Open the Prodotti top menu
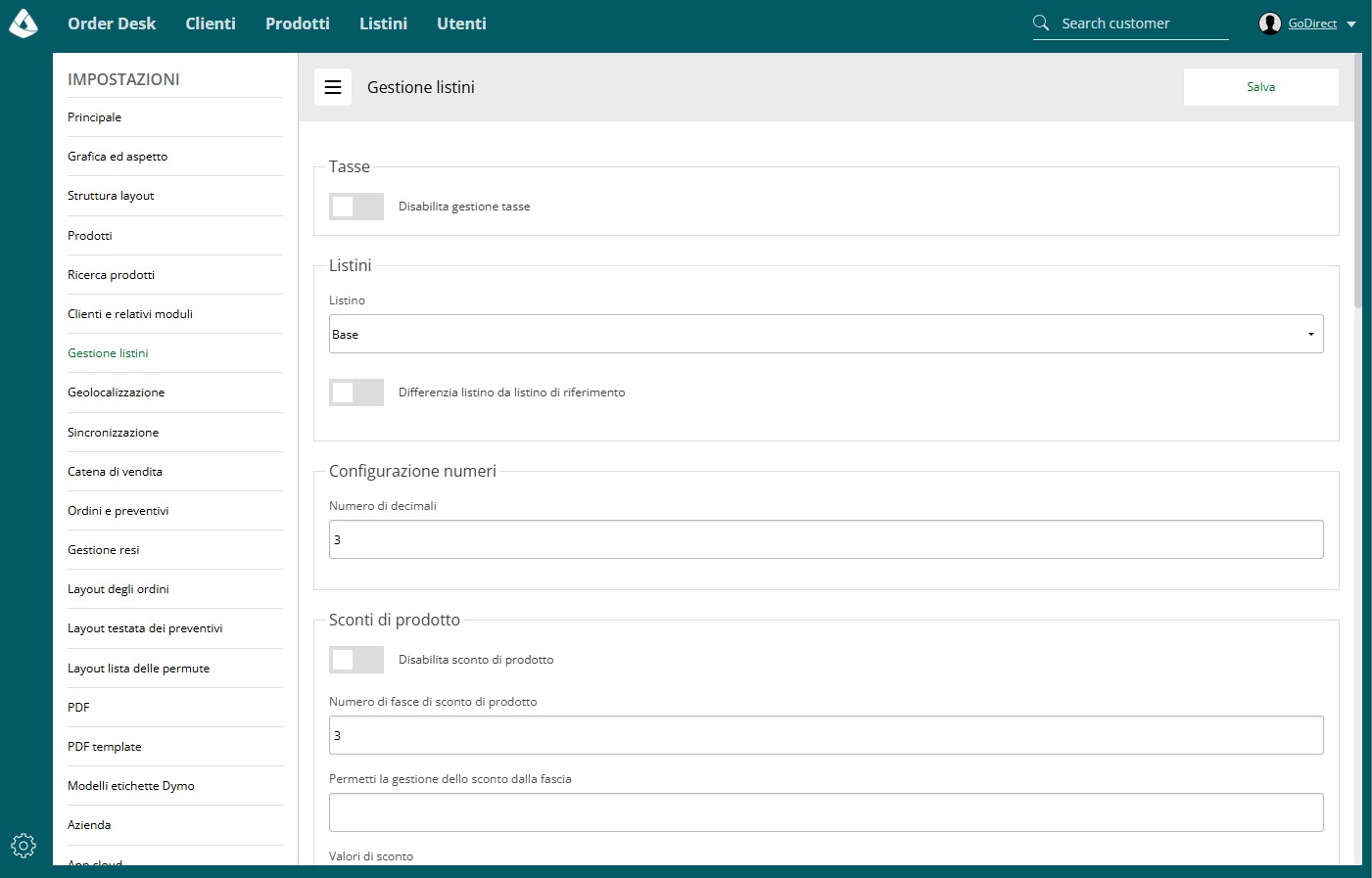The width and height of the screenshot is (1372, 878). tap(298, 23)
